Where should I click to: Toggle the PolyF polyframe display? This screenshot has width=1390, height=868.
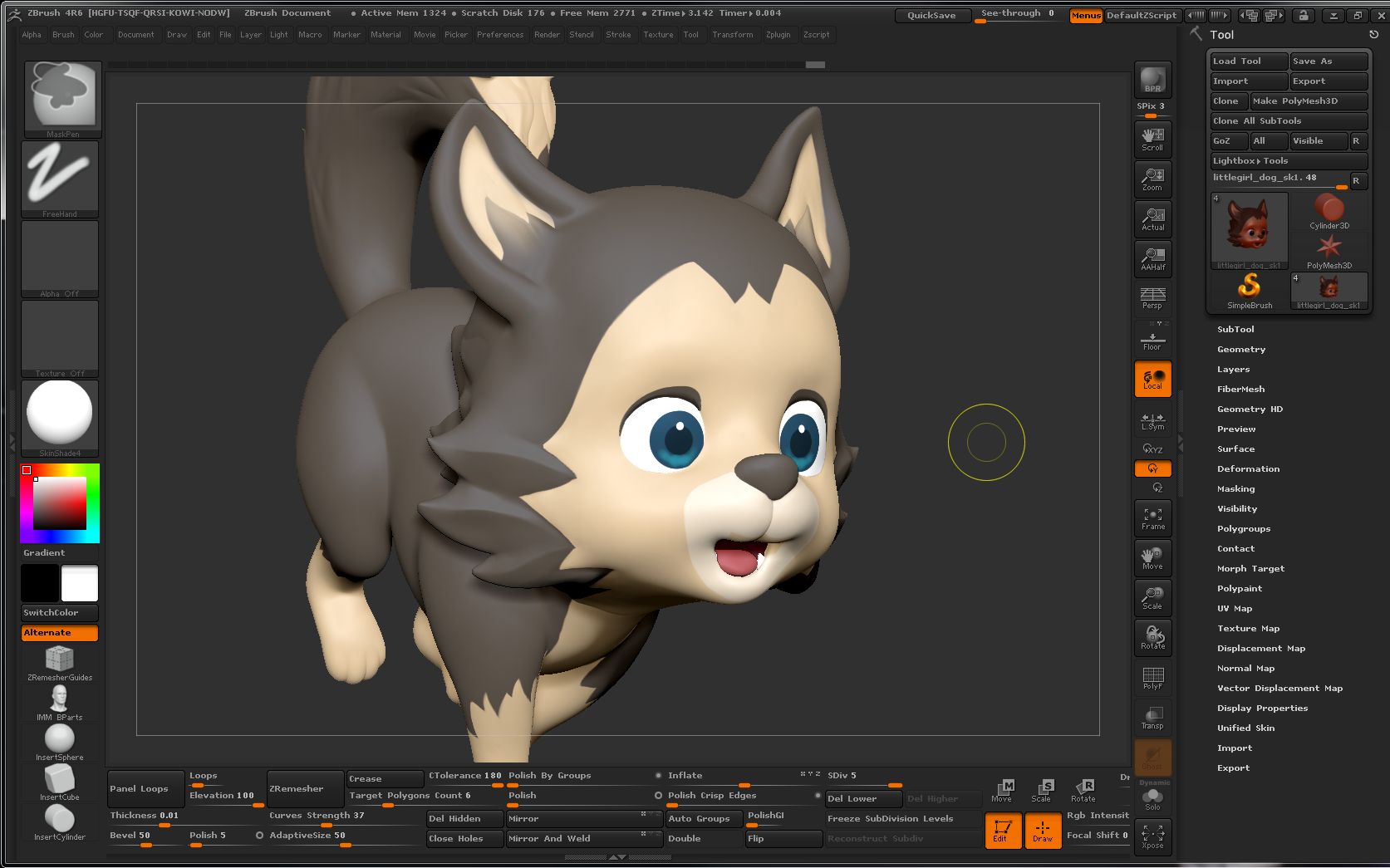click(1152, 678)
